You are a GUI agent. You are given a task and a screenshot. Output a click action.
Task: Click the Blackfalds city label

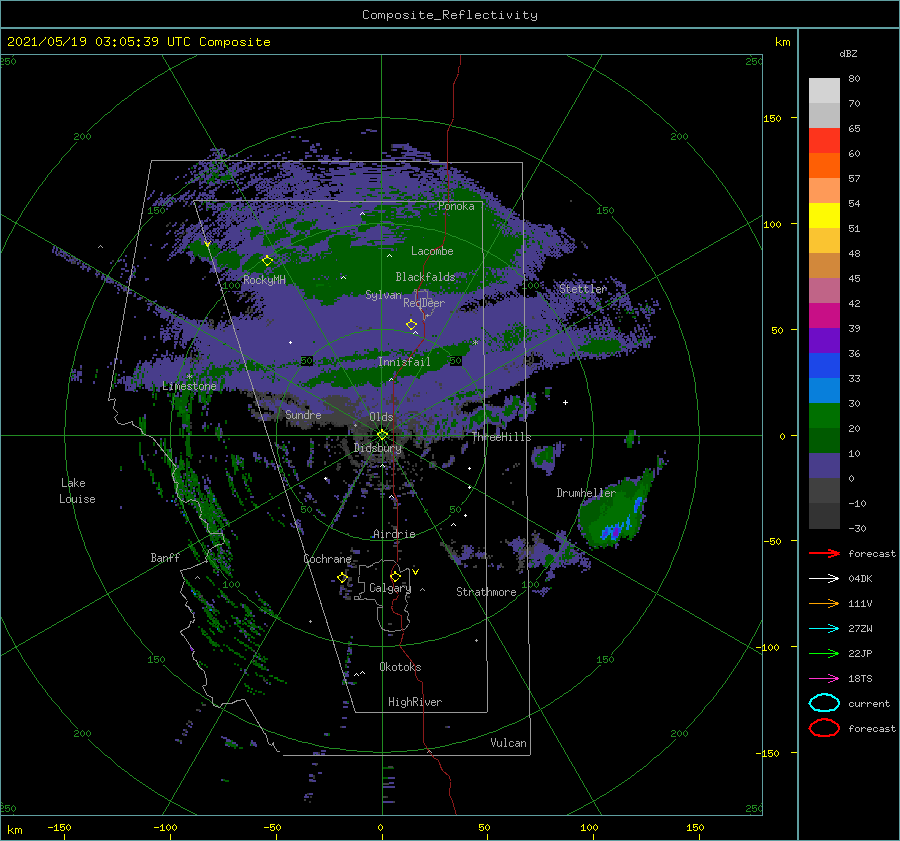pyautogui.click(x=425, y=277)
